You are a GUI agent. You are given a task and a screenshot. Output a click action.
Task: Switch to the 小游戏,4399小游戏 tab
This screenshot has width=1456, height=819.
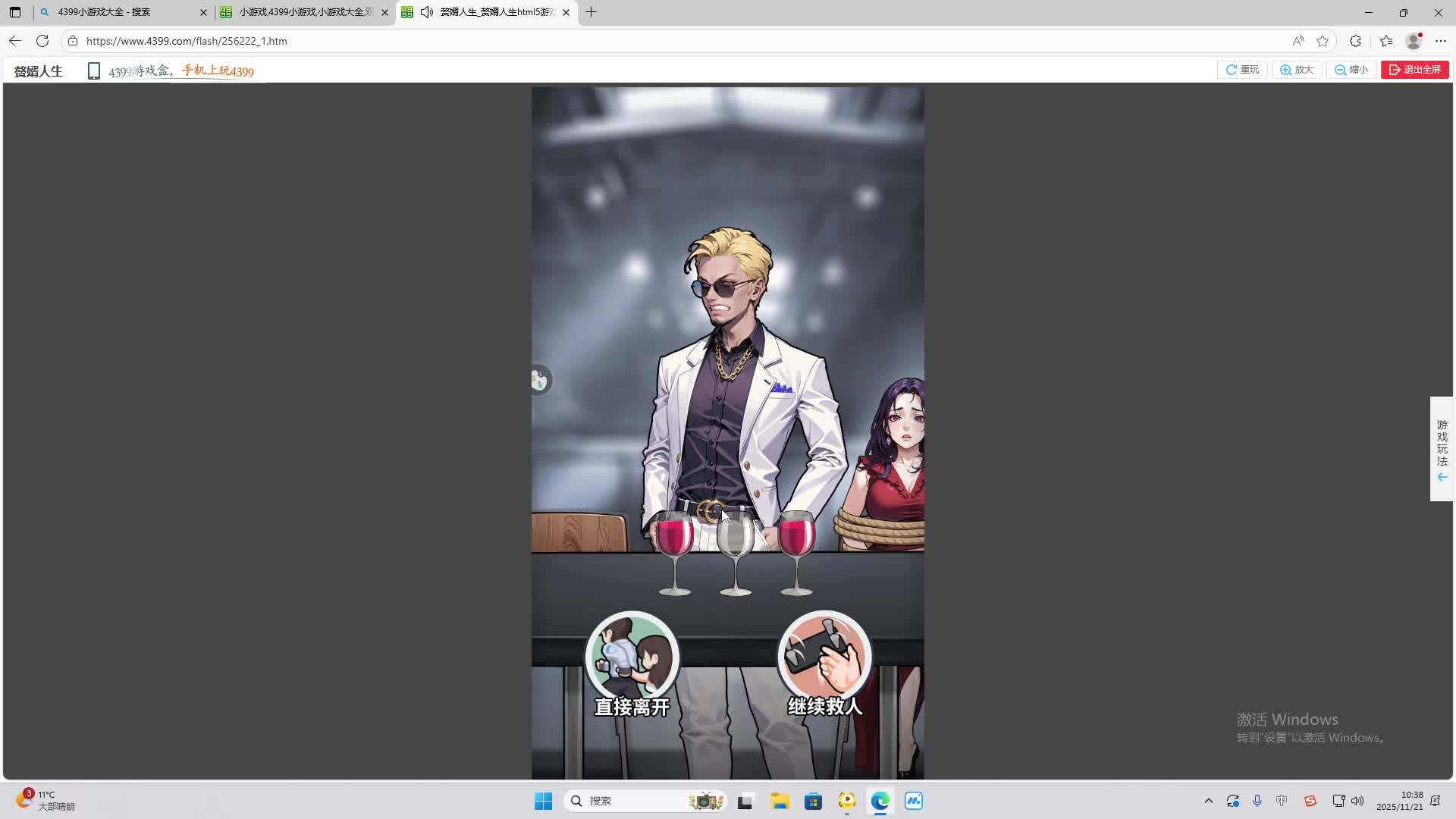click(x=303, y=12)
